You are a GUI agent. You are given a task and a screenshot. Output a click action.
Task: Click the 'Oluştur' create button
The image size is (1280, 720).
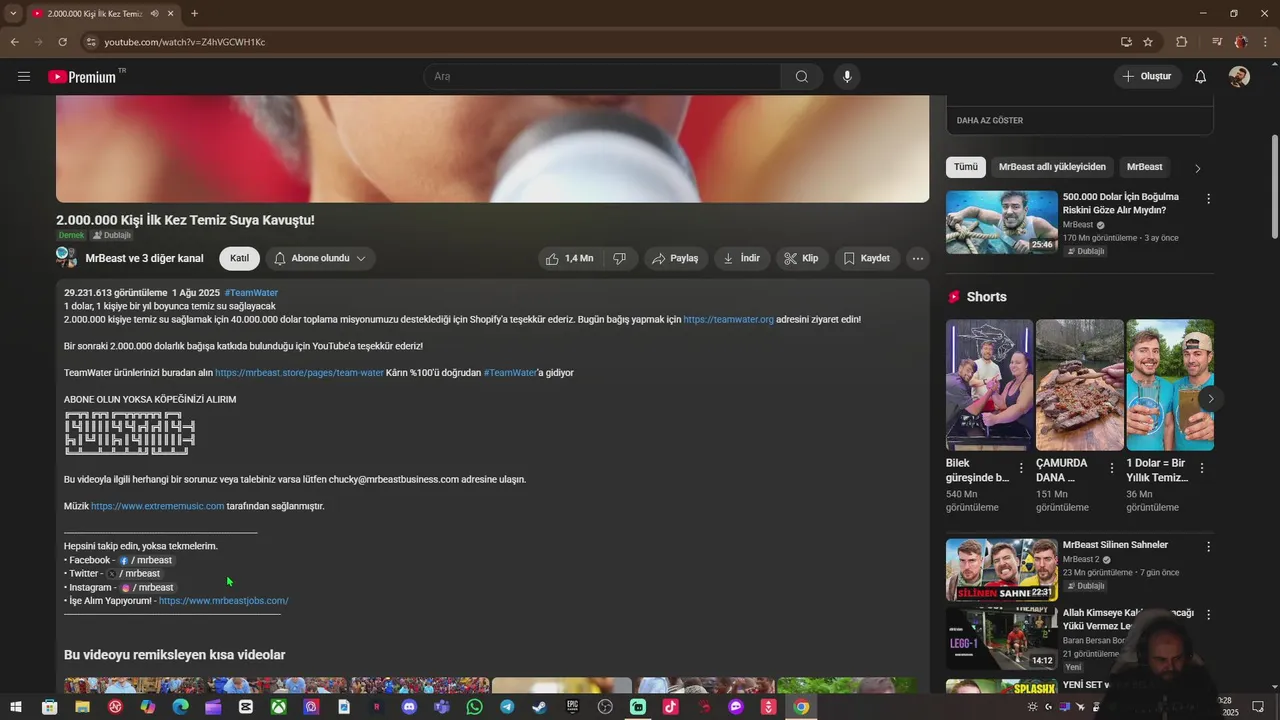coord(1147,77)
